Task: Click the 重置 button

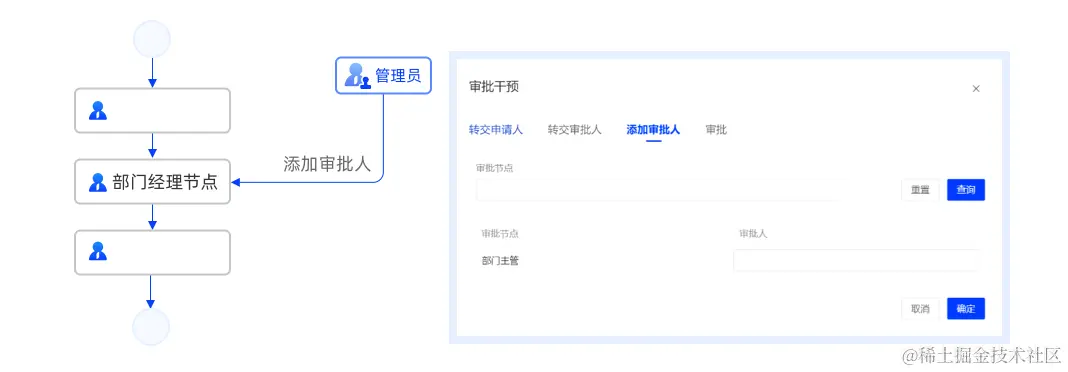Action: point(920,190)
